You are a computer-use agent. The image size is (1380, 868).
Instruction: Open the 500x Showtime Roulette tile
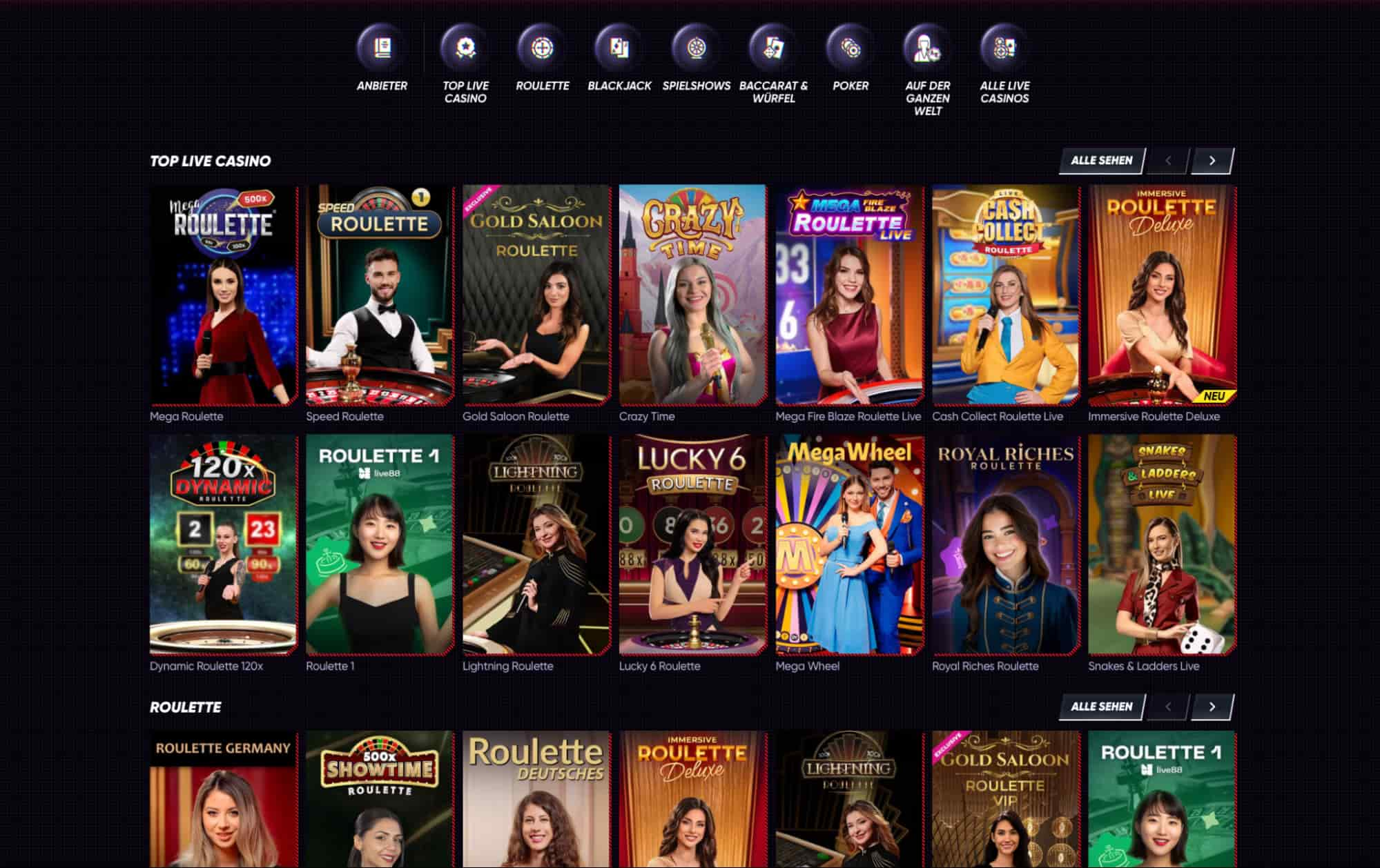(380, 799)
